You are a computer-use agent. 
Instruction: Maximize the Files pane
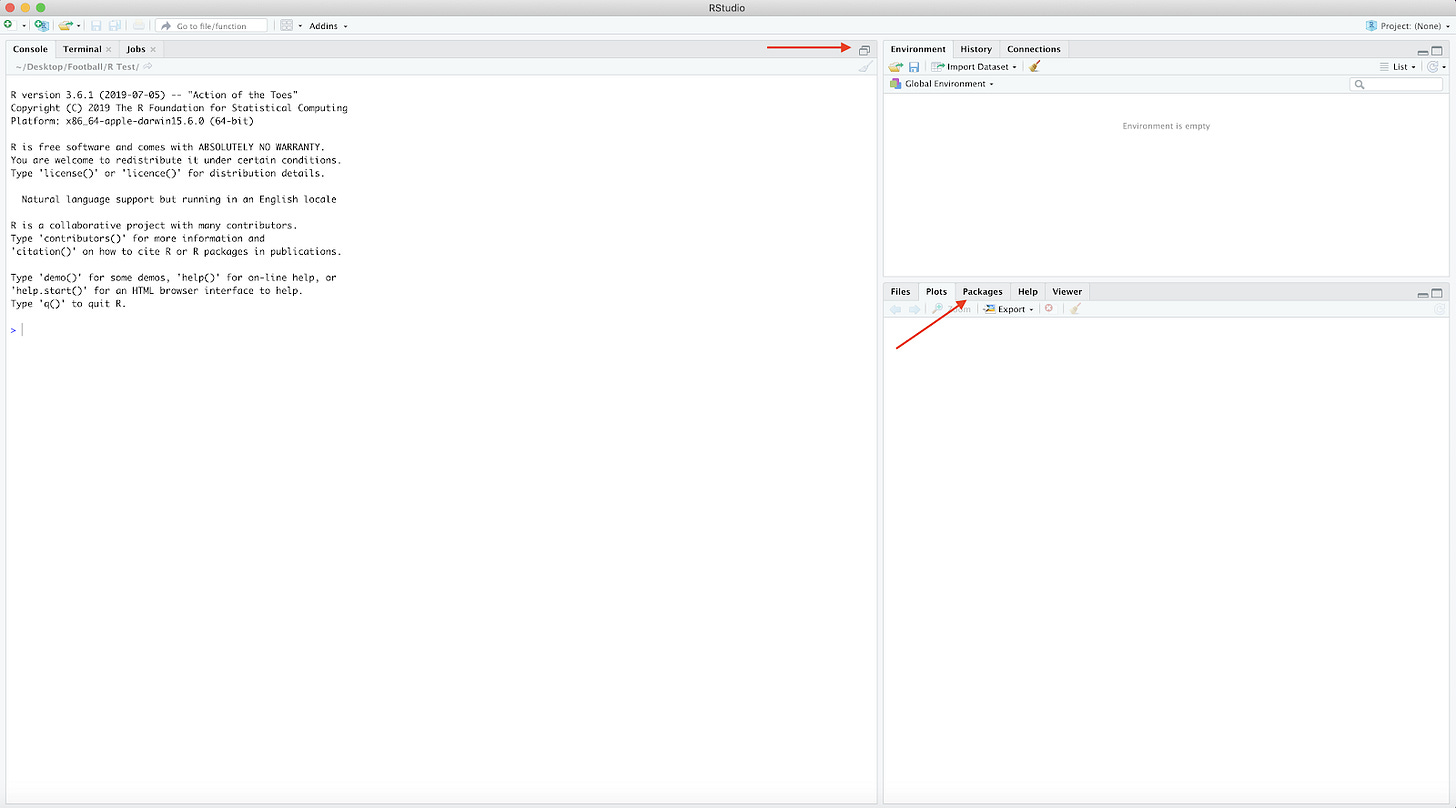coord(1438,292)
